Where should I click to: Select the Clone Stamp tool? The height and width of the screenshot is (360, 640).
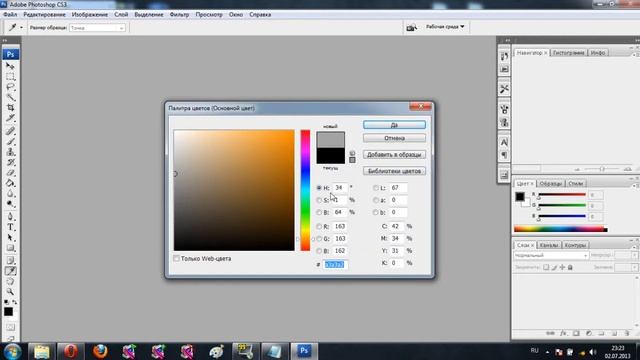[x=10, y=152]
